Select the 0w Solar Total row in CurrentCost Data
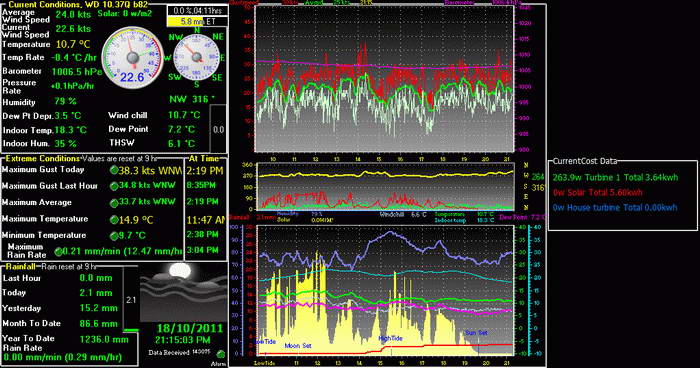 (597, 192)
